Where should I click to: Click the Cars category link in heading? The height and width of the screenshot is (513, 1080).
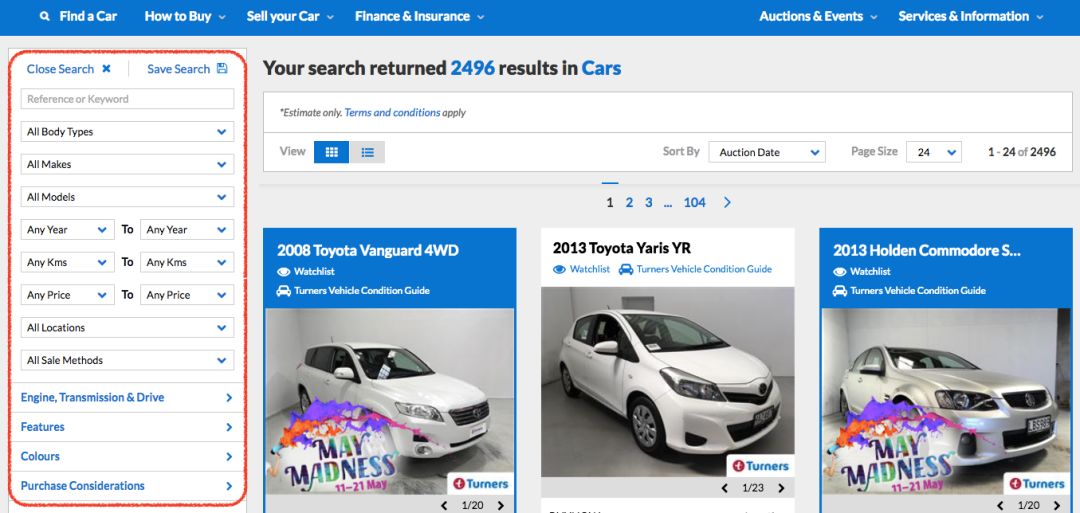pos(601,68)
